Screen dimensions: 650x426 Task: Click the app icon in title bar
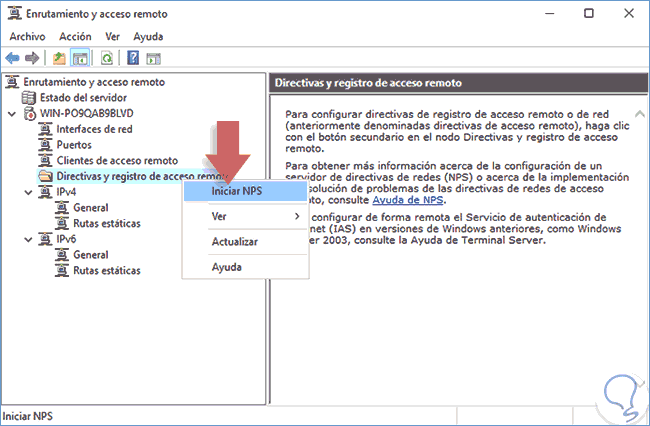15,13
